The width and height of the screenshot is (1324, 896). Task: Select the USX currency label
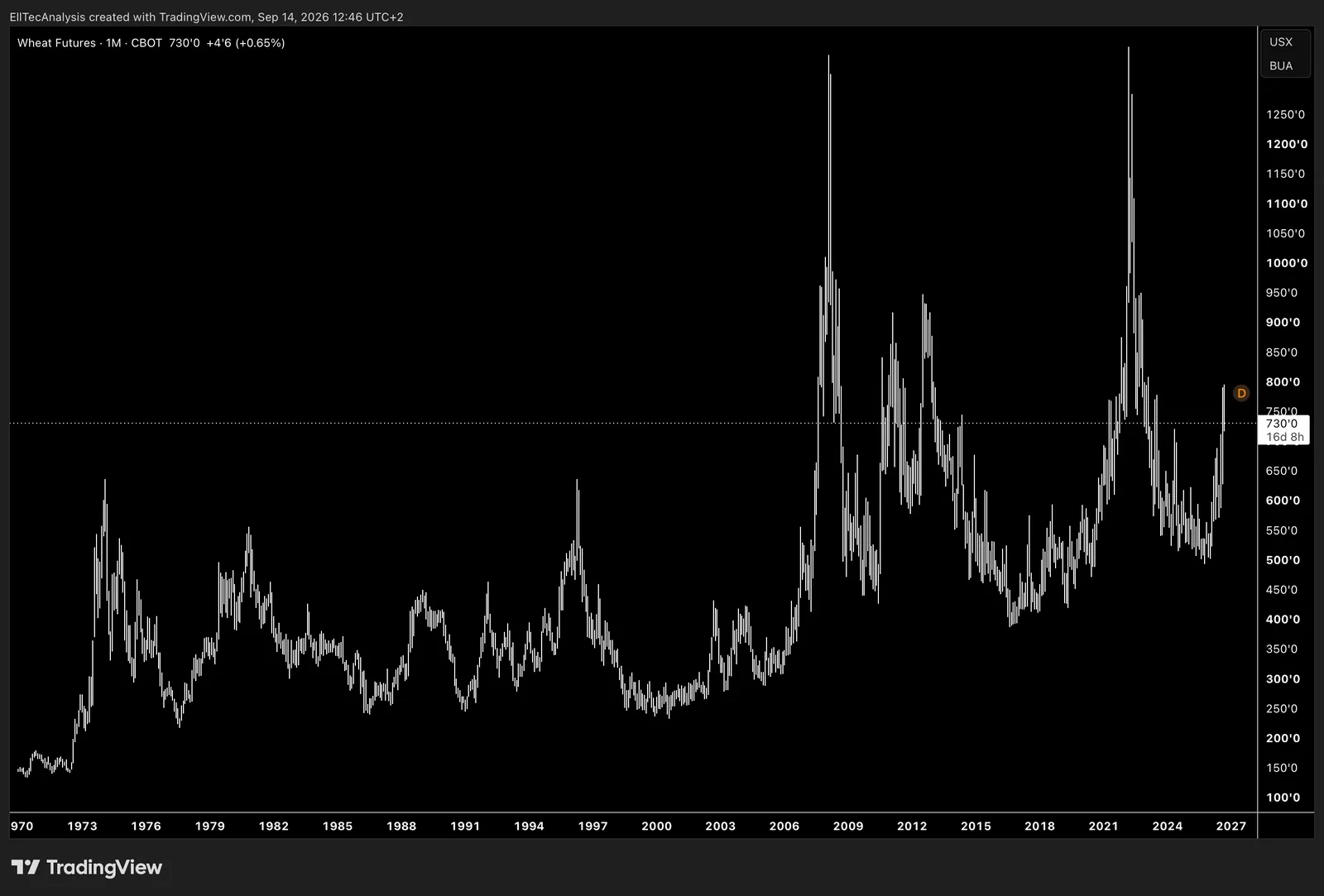click(1281, 42)
